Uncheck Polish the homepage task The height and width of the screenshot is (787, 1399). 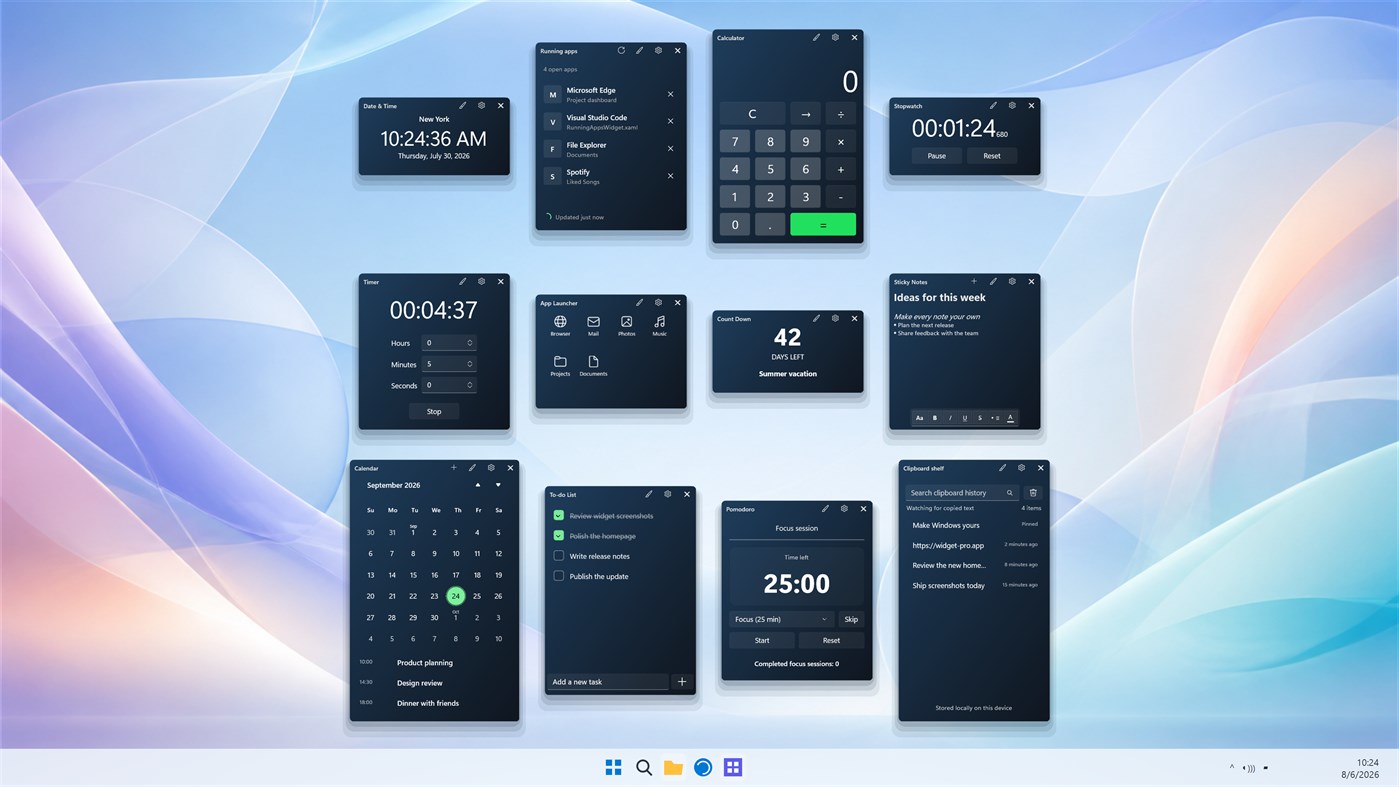tap(559, 536)
